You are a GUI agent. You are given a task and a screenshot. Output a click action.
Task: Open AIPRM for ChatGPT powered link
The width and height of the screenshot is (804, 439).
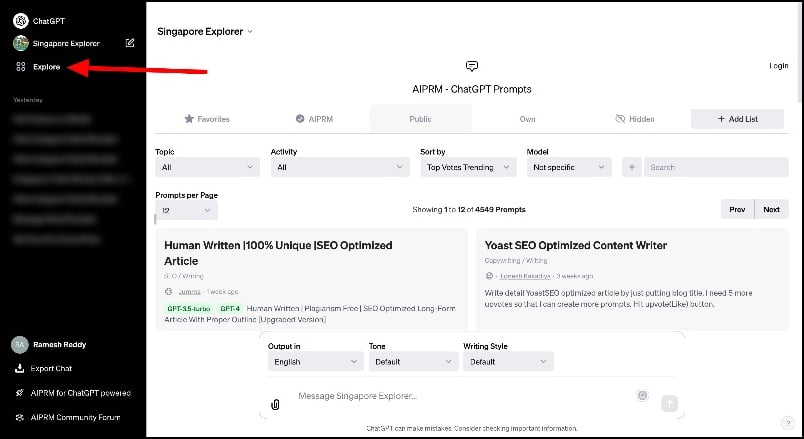[81, 393]
